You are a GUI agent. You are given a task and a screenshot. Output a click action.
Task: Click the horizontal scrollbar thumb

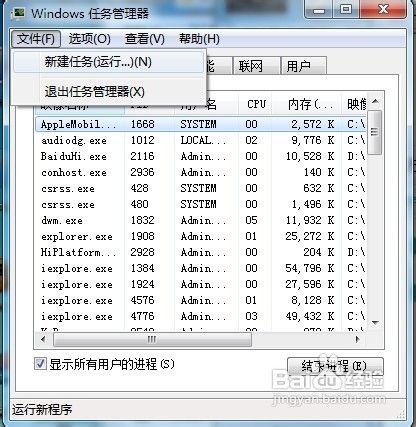pyautogui.click(x=152, y=339)
